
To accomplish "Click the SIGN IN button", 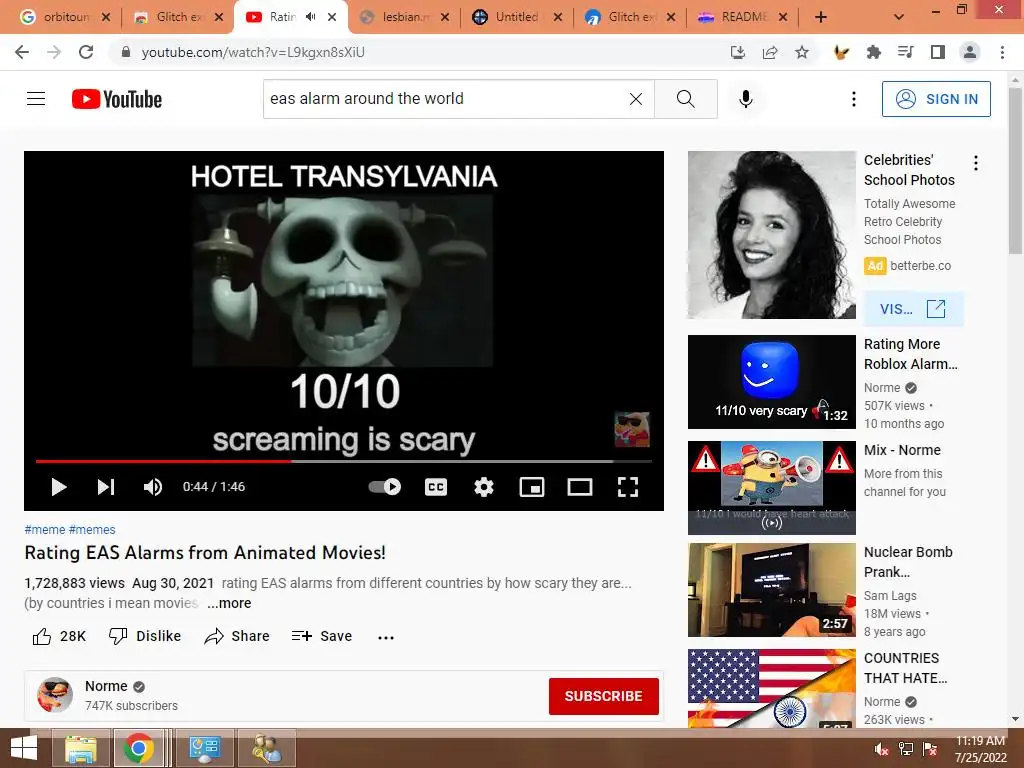I will [x=936, y=99].
